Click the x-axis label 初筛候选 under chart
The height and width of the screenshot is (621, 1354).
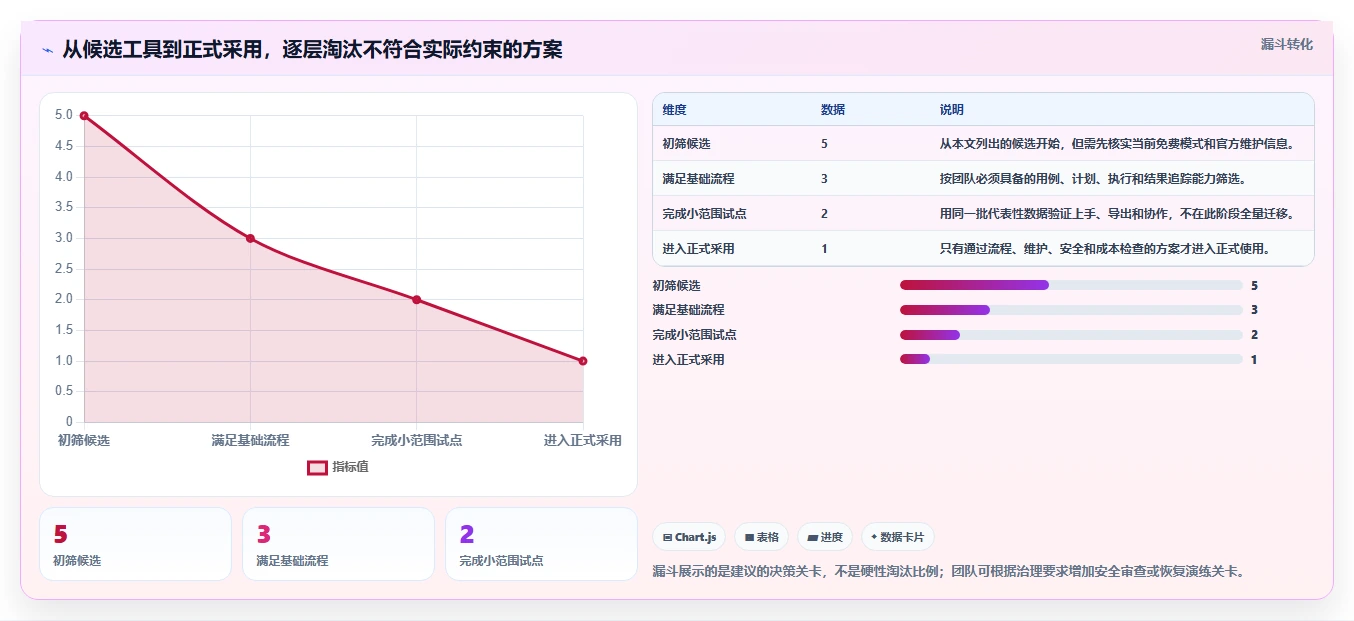coord(84,440)
